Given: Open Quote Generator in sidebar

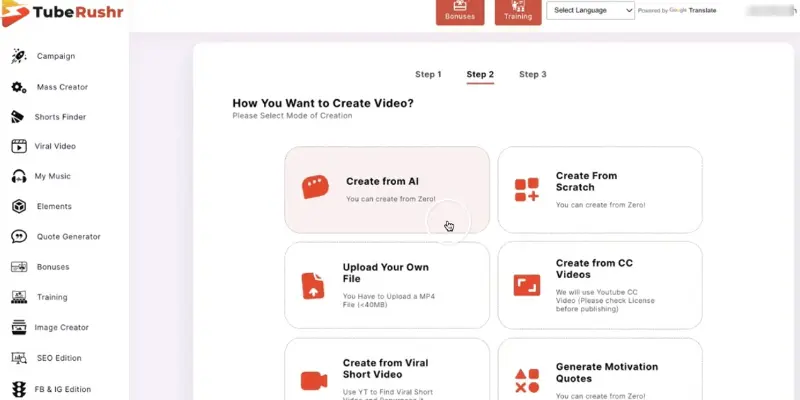Looking at the screenshot, I should (68, 237).
